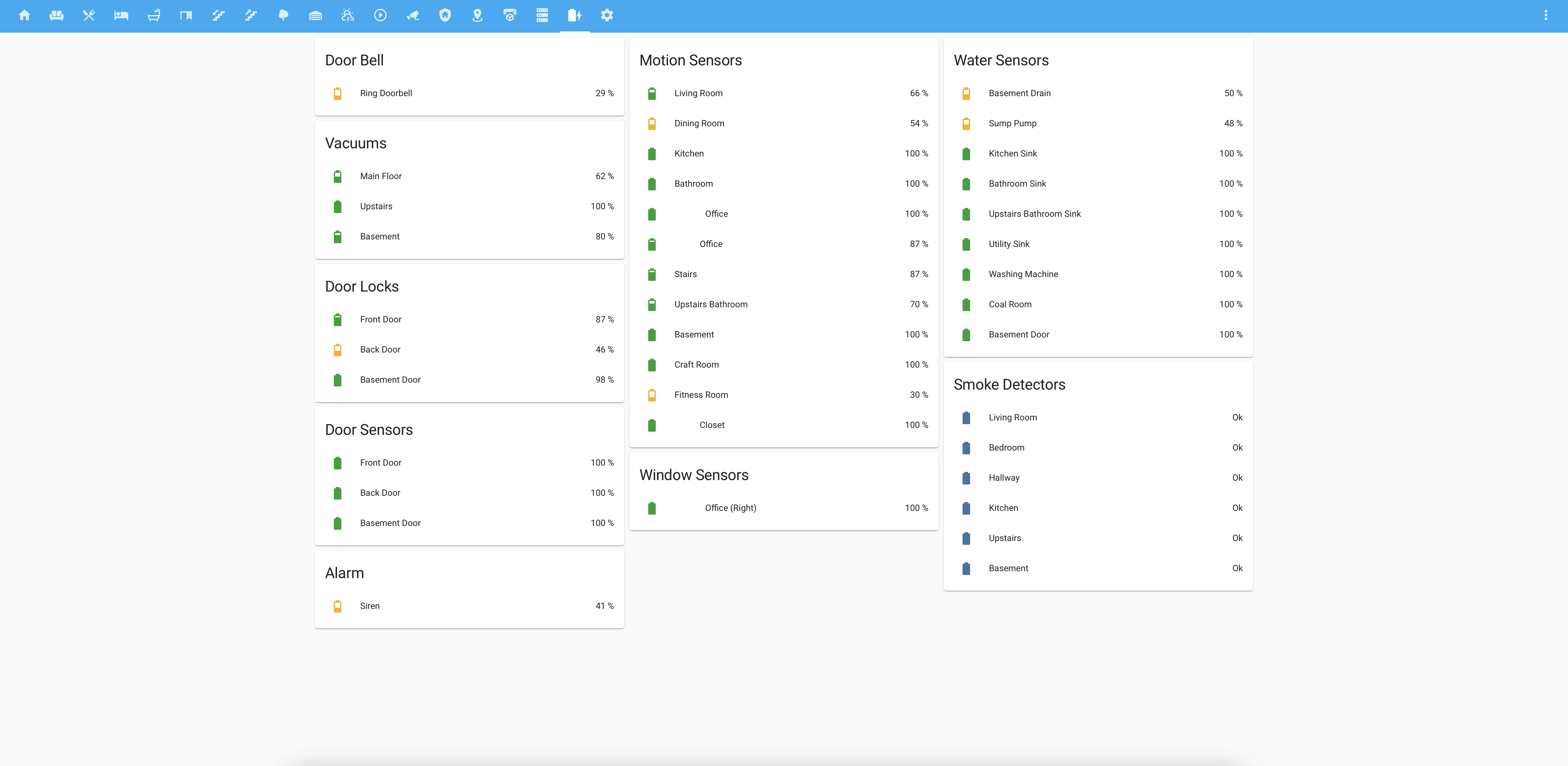Screen dimensions: 1568x766
Task: Open the 3D printer tab icon
Action: click(x=510, y=15)
